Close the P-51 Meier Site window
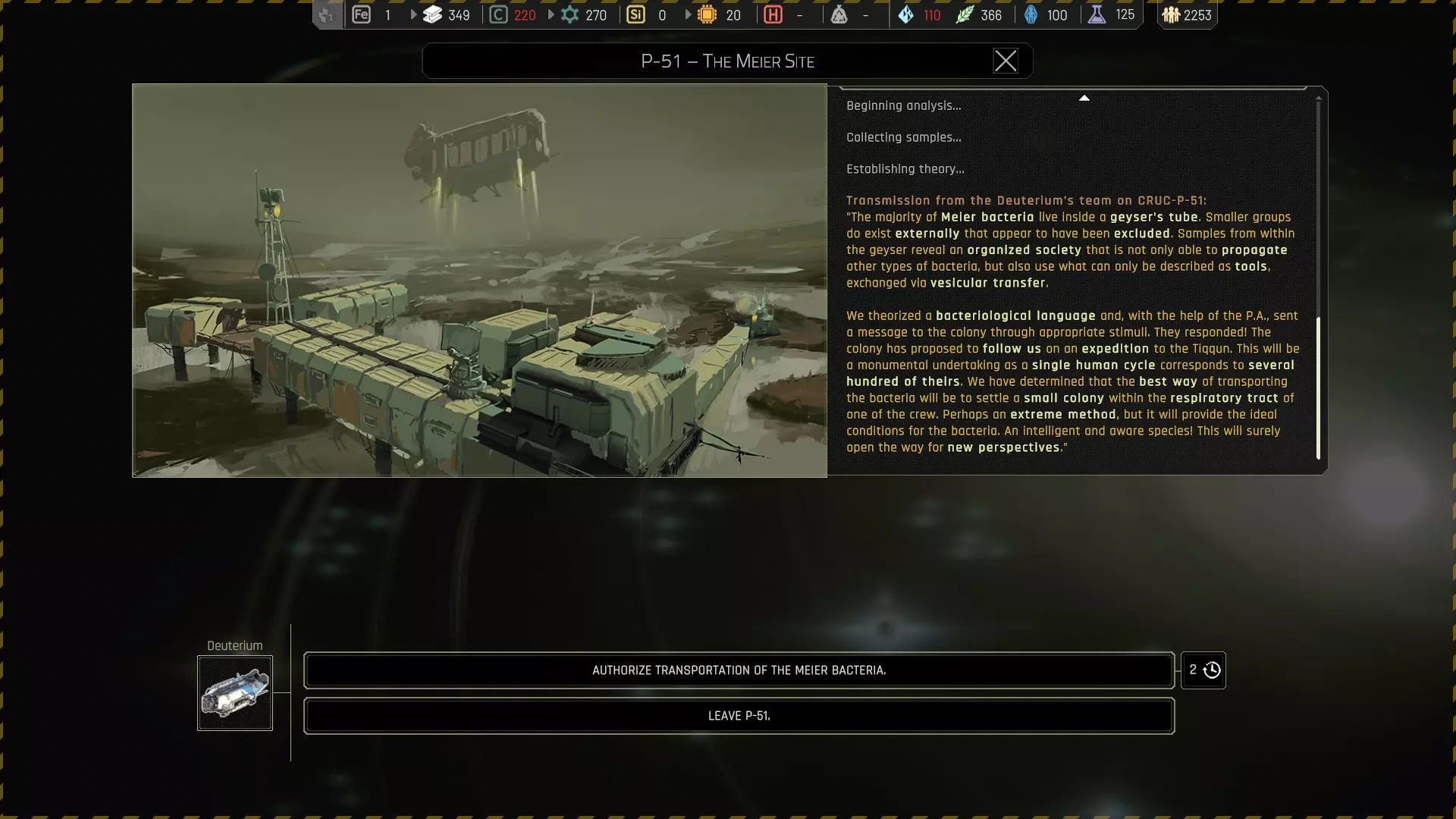 pyautogui.click(x=1005, y=61)
